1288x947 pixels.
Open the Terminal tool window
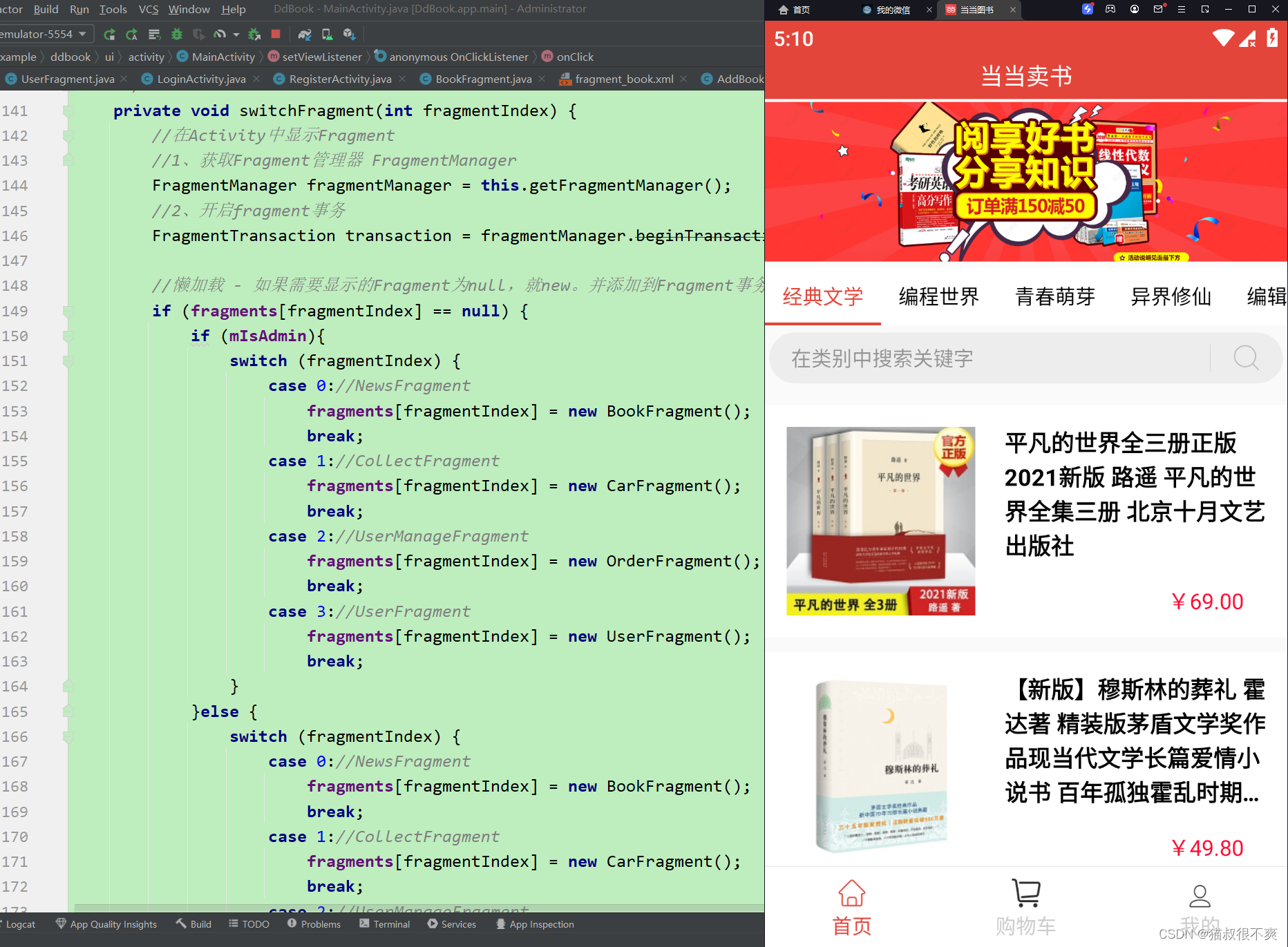(x=385, y=924)
